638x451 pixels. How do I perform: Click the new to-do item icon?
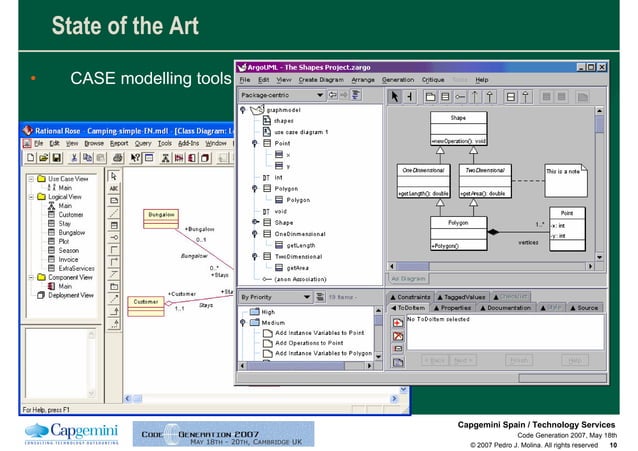398,323
